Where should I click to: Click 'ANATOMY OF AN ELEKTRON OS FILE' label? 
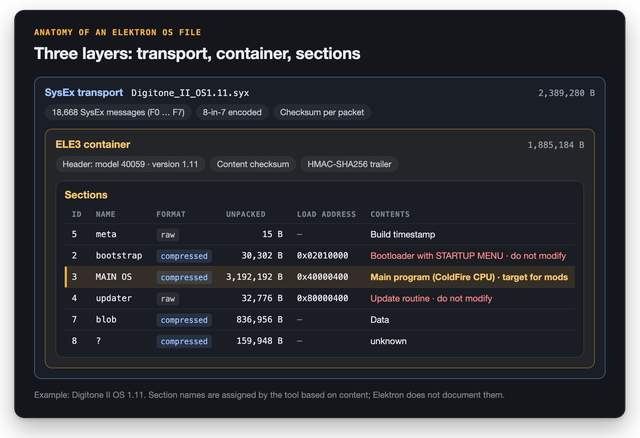[x=118, y=32]
